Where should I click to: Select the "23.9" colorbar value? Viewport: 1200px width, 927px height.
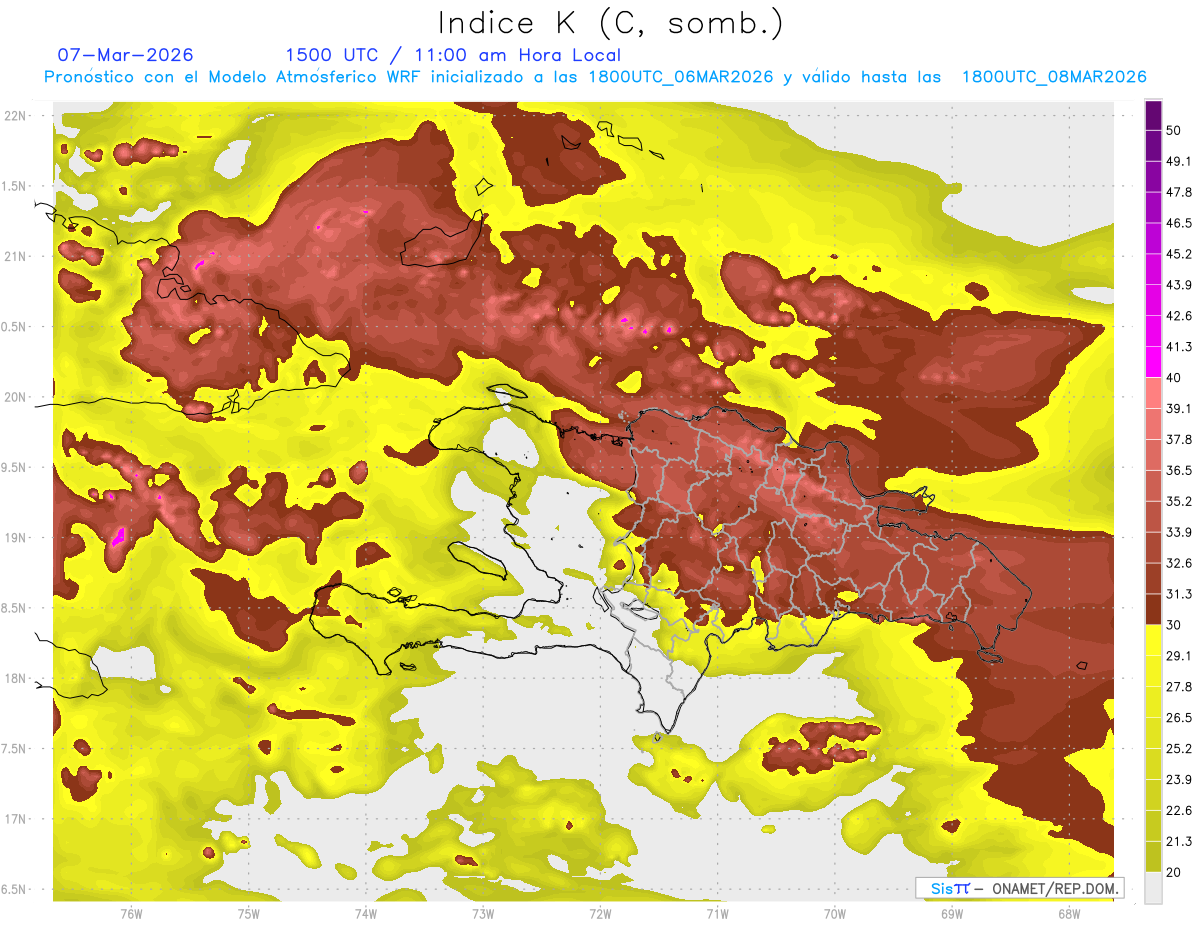point(1178,780)
